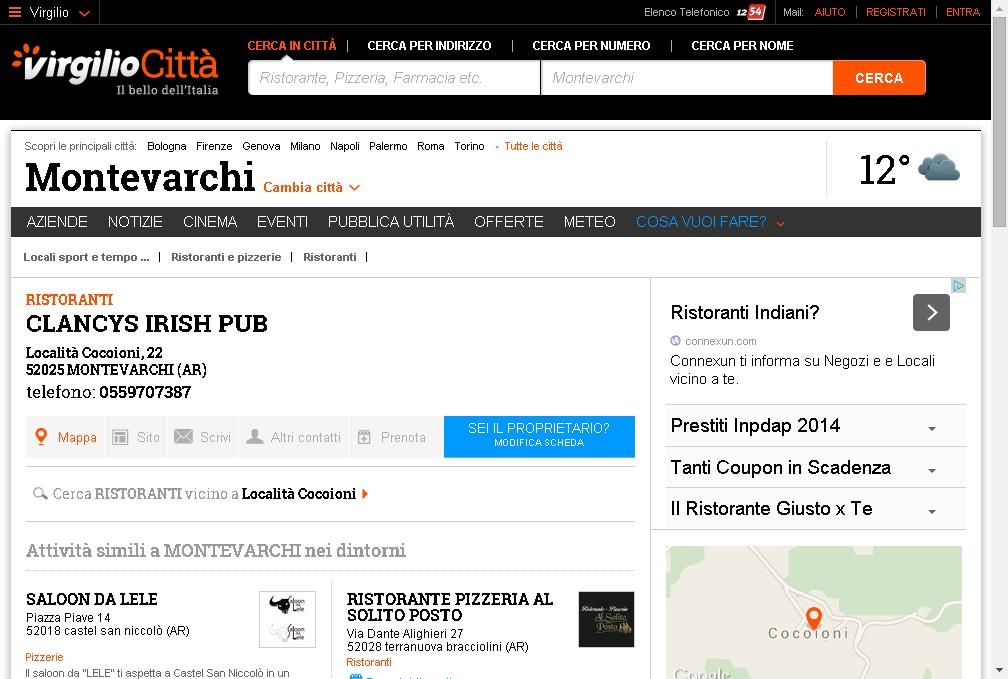
Task: Open the METEO menu item
Action: [590, 222]
